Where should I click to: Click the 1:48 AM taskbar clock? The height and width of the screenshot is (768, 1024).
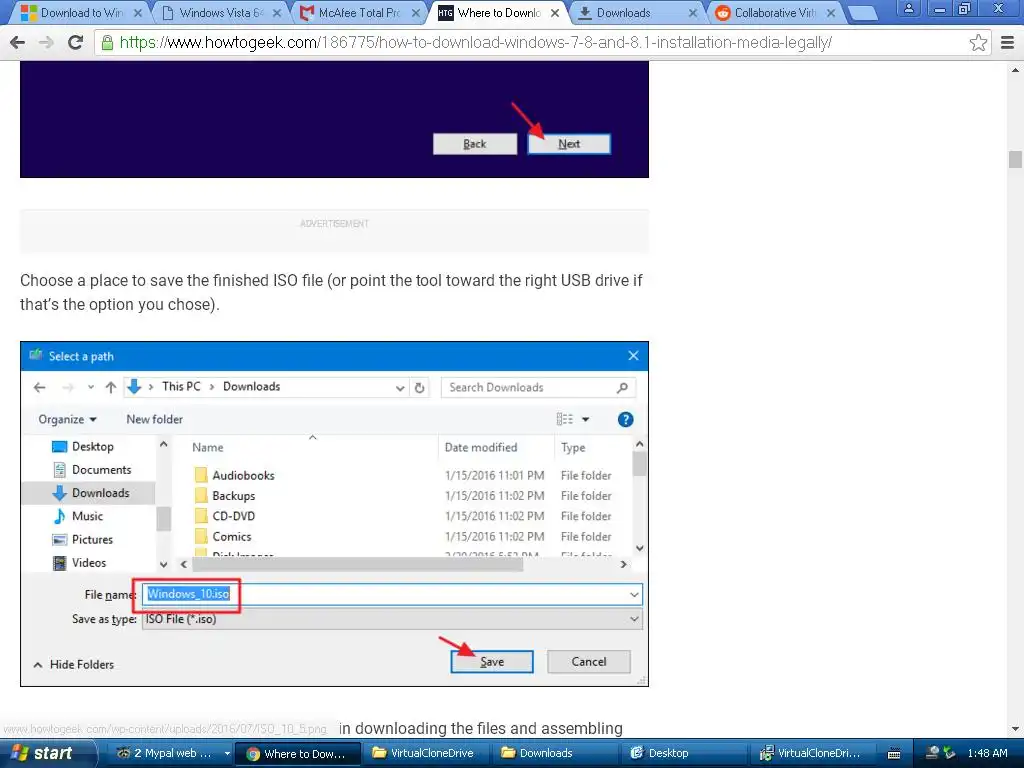[x=987, y=753]
